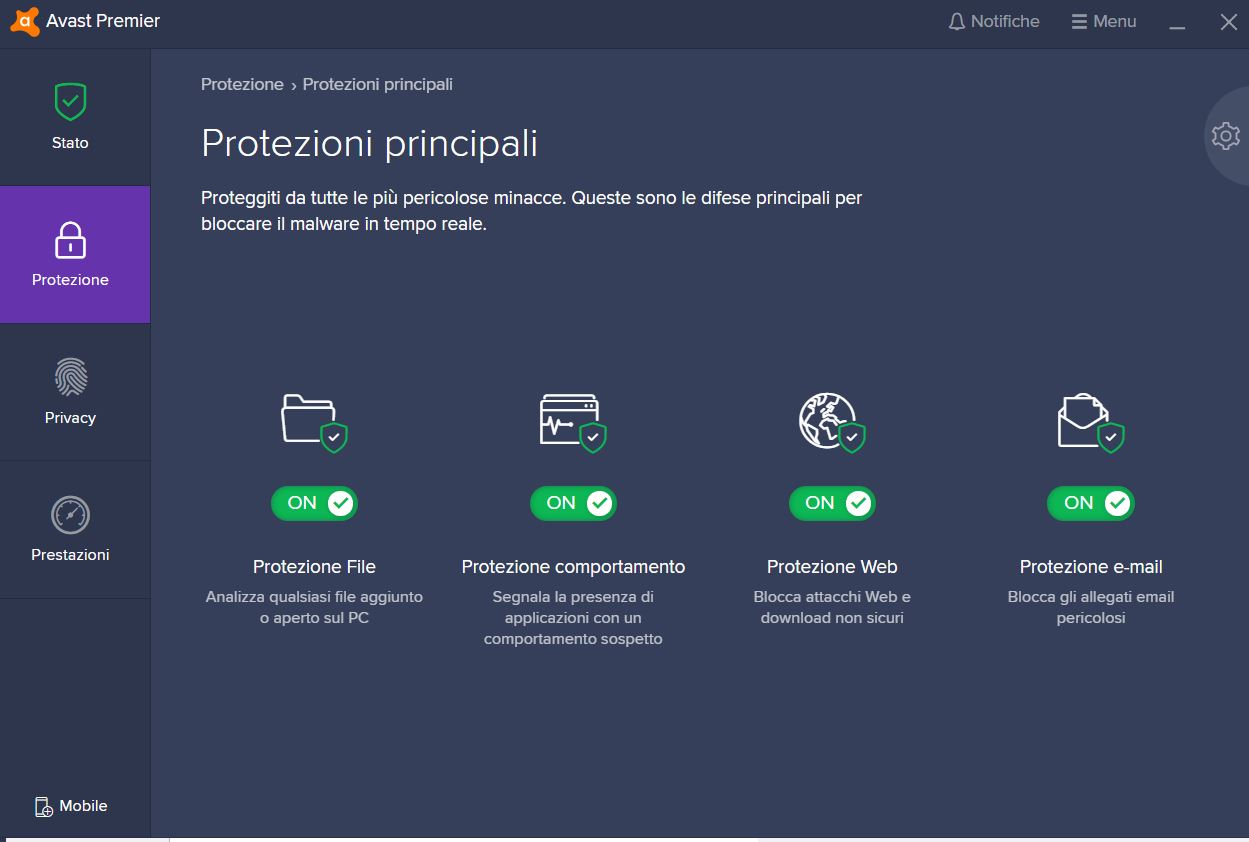The width and height of the screenshot is (1249, 842).
Task: Open the settings gear icon
Action: [1225, 136]
